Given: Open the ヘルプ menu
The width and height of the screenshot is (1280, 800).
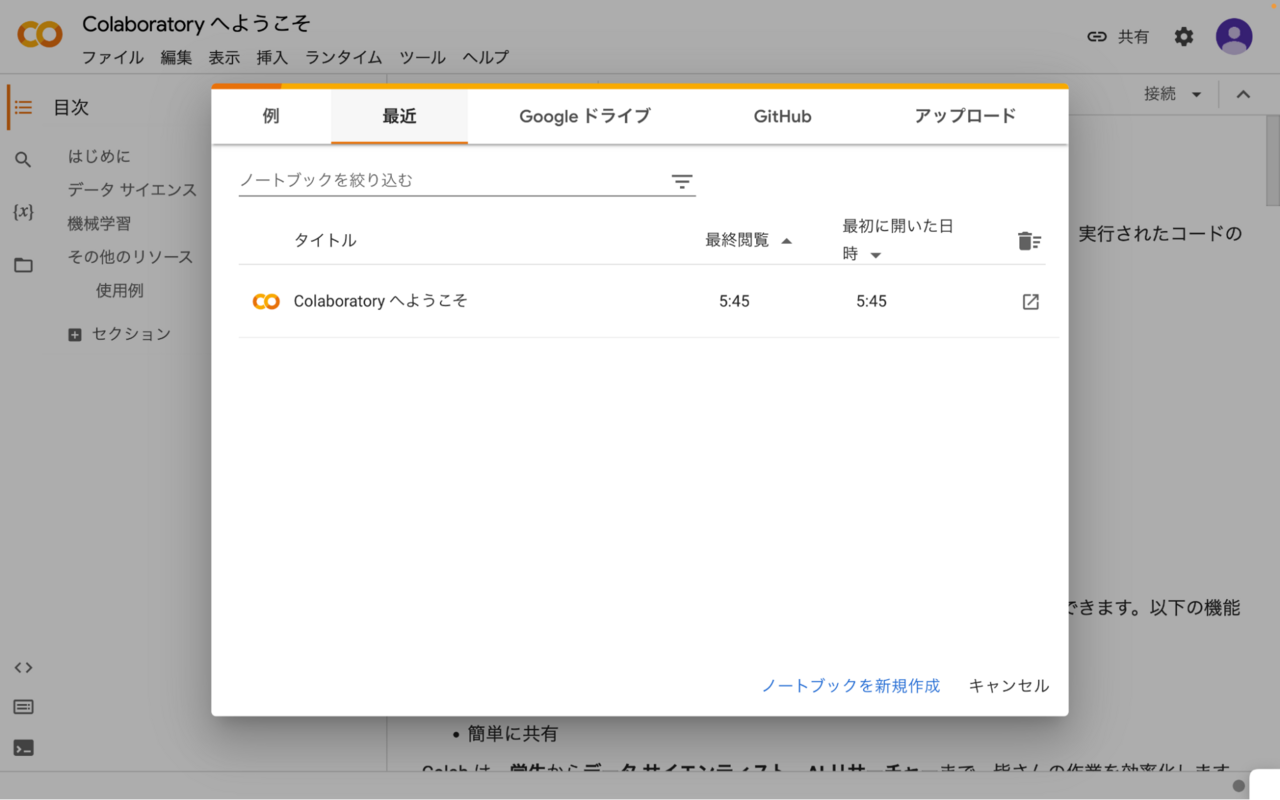Looking at the screenshot, I should point(486,58).
